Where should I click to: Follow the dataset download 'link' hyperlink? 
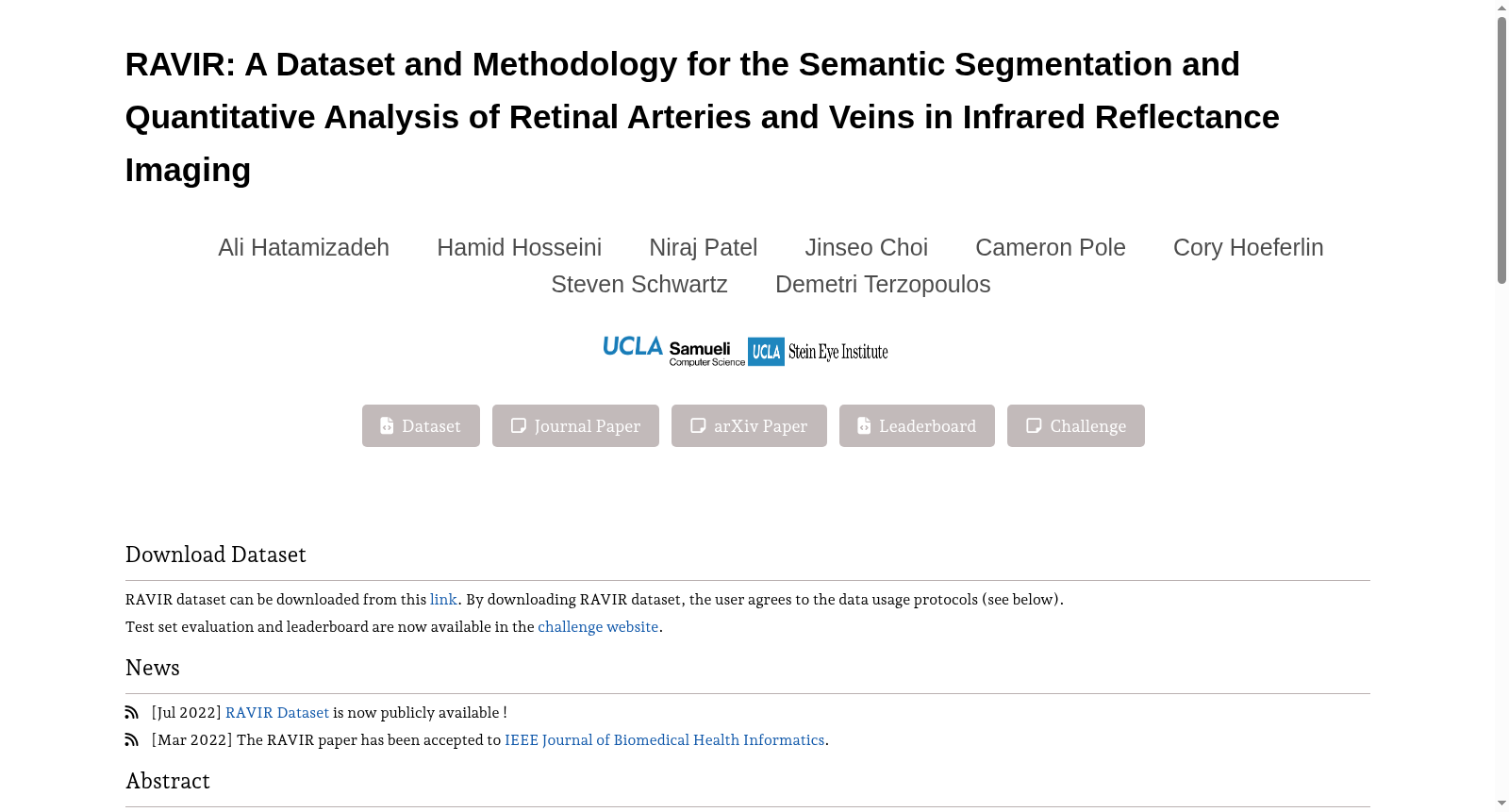pos(443,600)
